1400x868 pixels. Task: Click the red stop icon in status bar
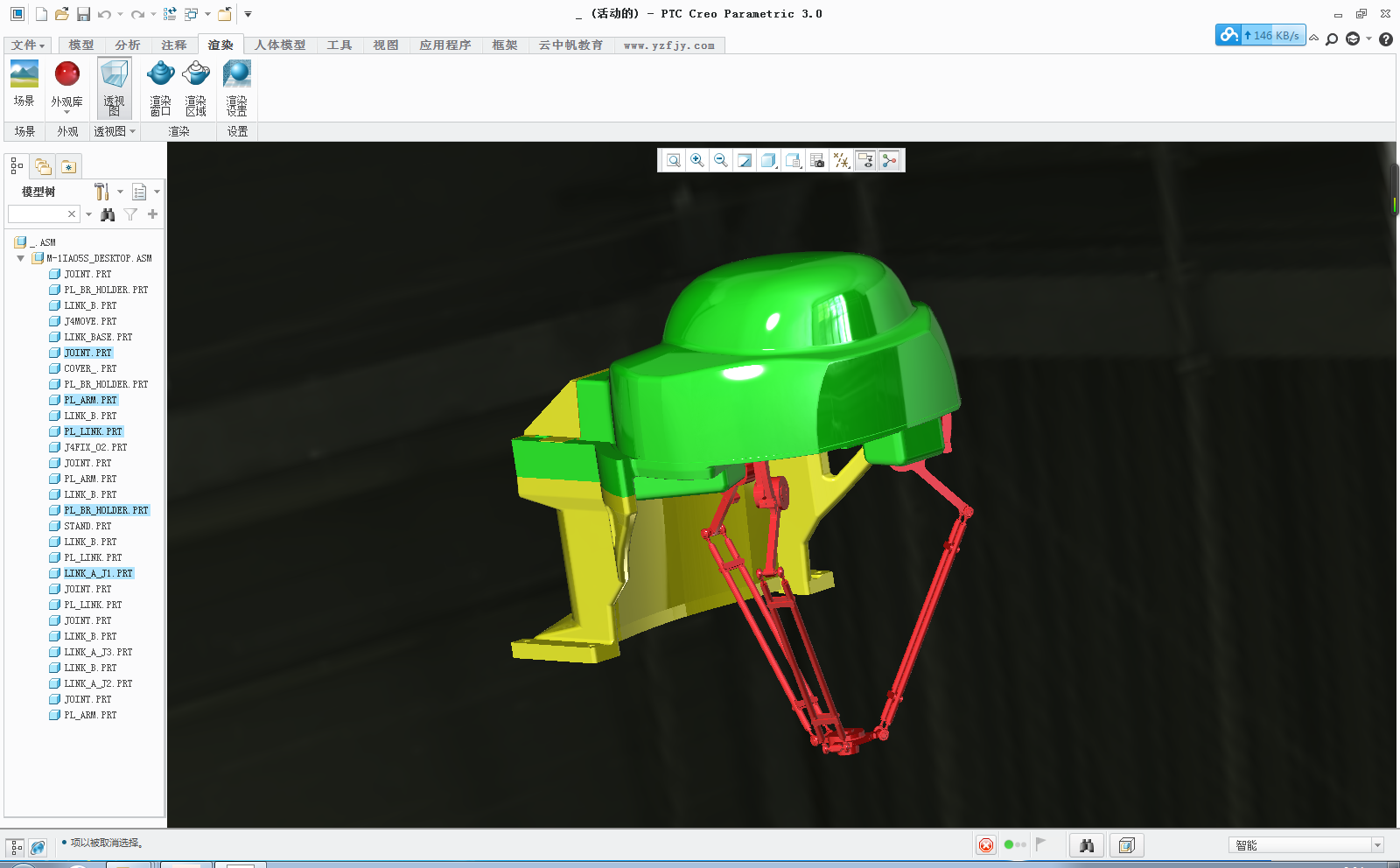(986, 845)
